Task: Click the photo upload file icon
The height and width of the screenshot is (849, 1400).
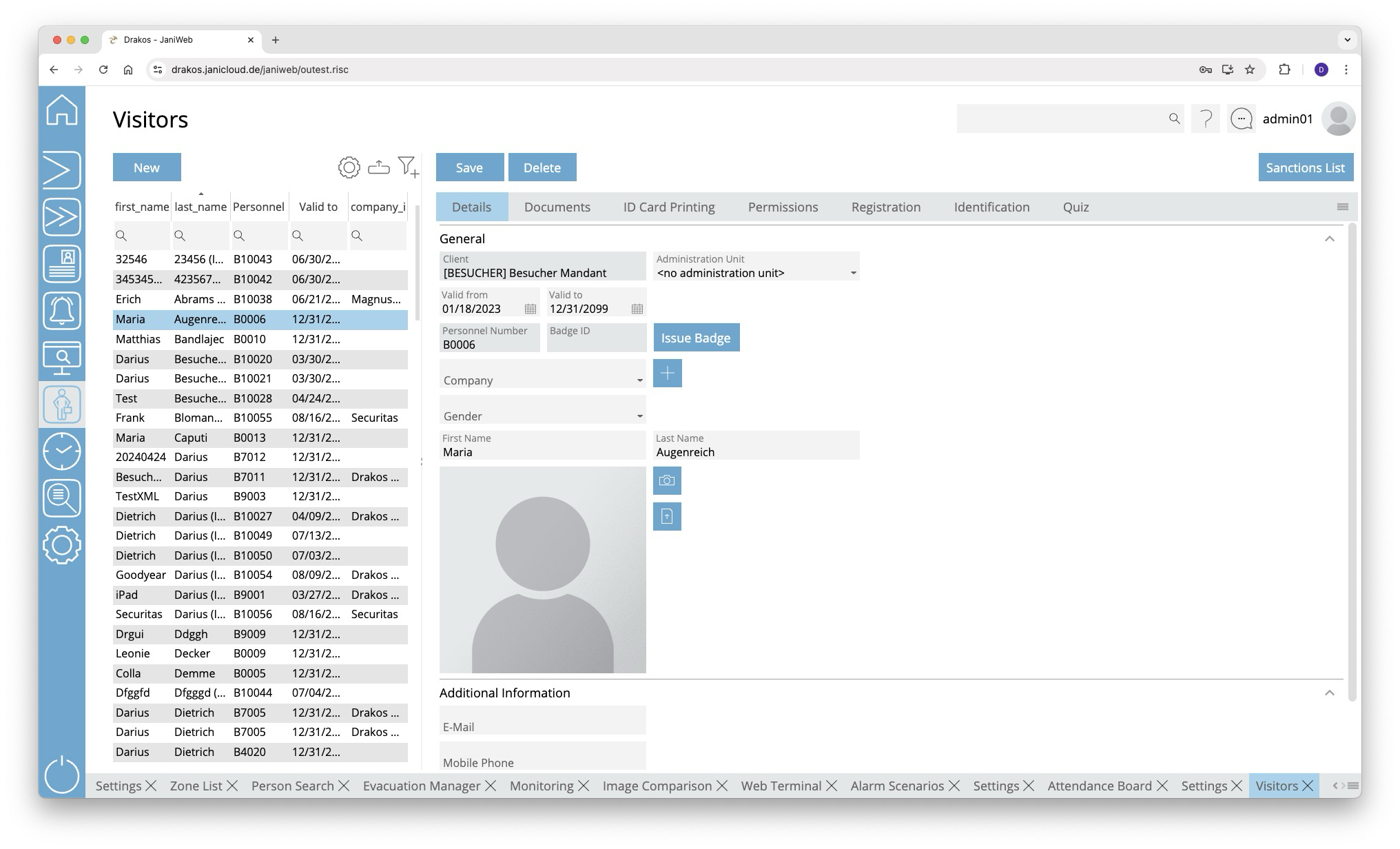Action: click(x=667, y=517)
